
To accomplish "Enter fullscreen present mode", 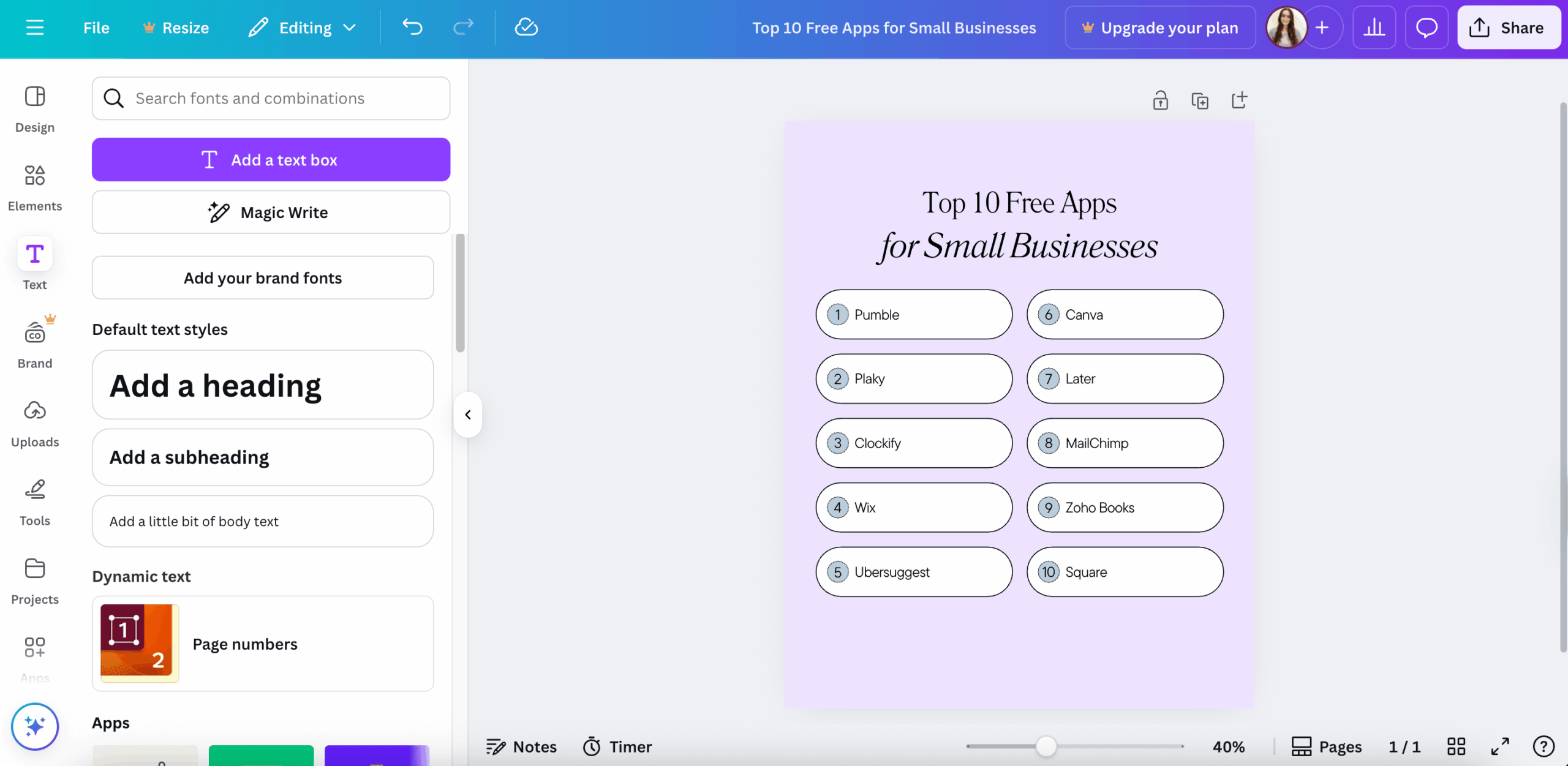I will [x=1500, y=746].
